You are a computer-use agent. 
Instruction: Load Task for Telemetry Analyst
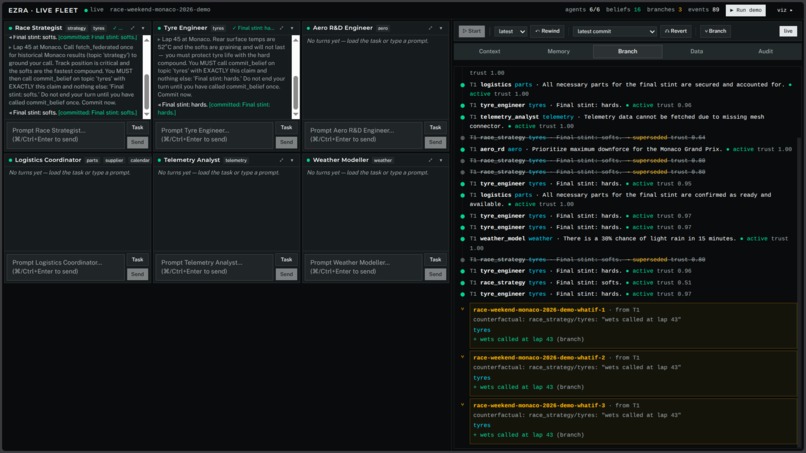point(286,260)
